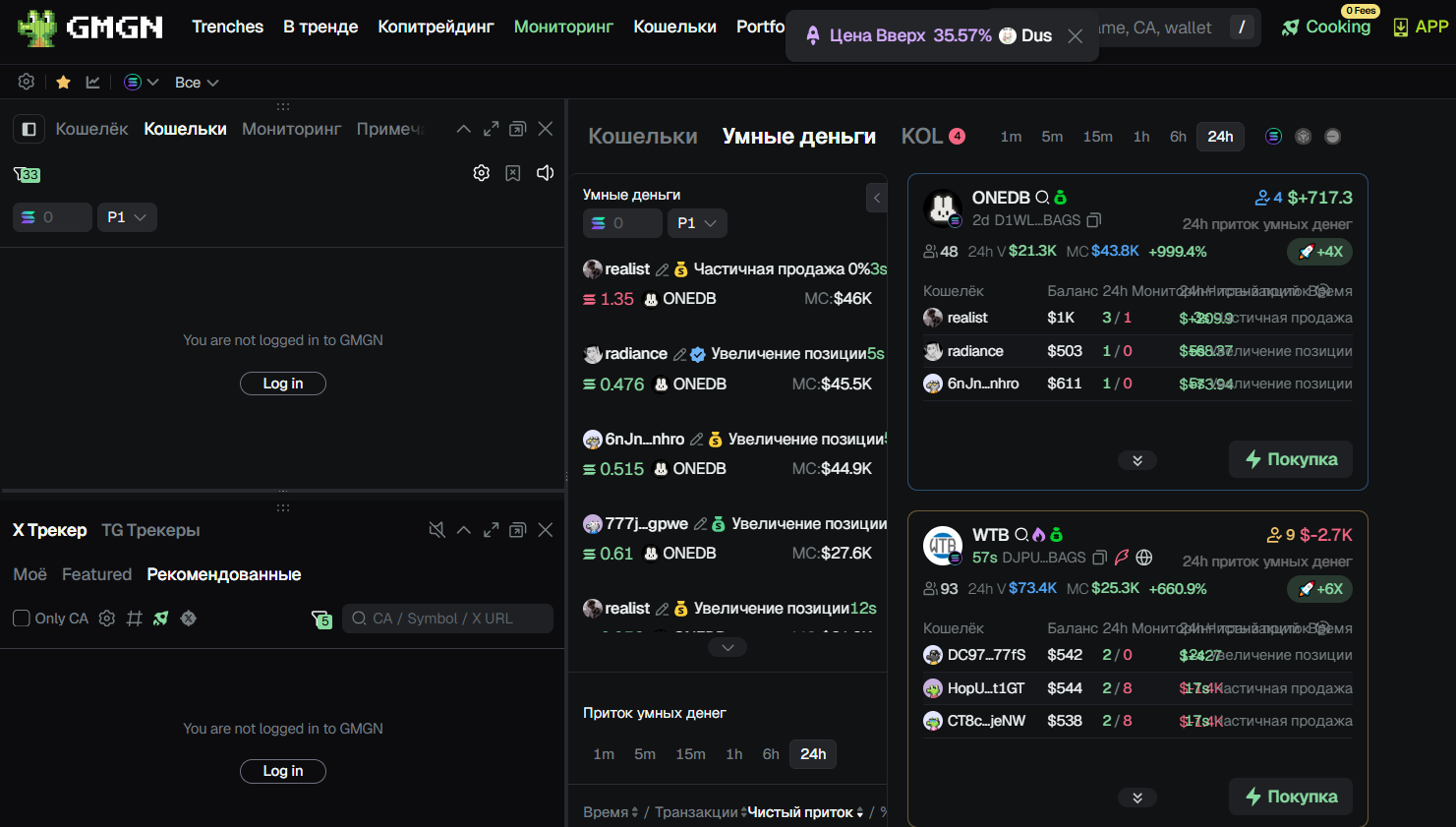
Task: Expand more wallets on ONEDB card
Action: [1137, 460]
